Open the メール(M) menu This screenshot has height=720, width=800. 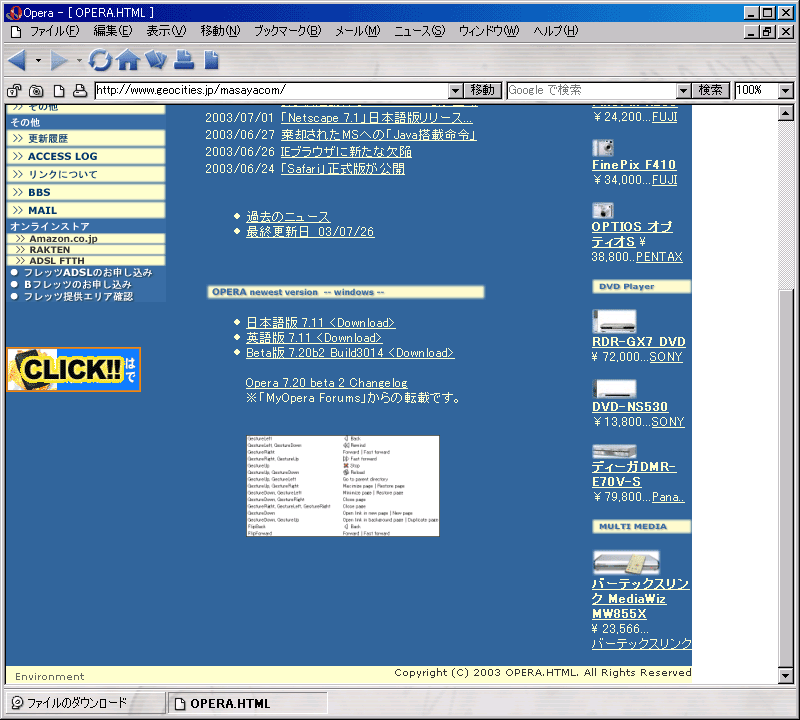(358, 31)
